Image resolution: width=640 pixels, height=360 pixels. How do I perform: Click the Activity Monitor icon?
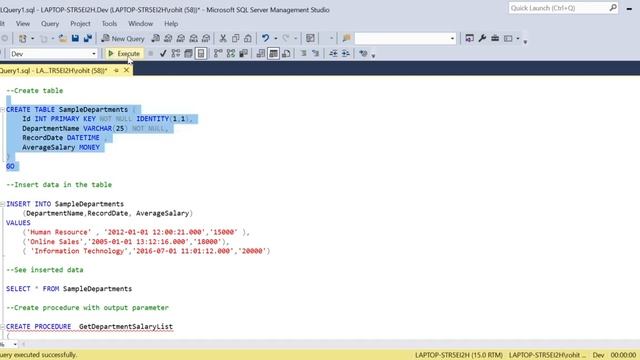(x=310, y=38)
